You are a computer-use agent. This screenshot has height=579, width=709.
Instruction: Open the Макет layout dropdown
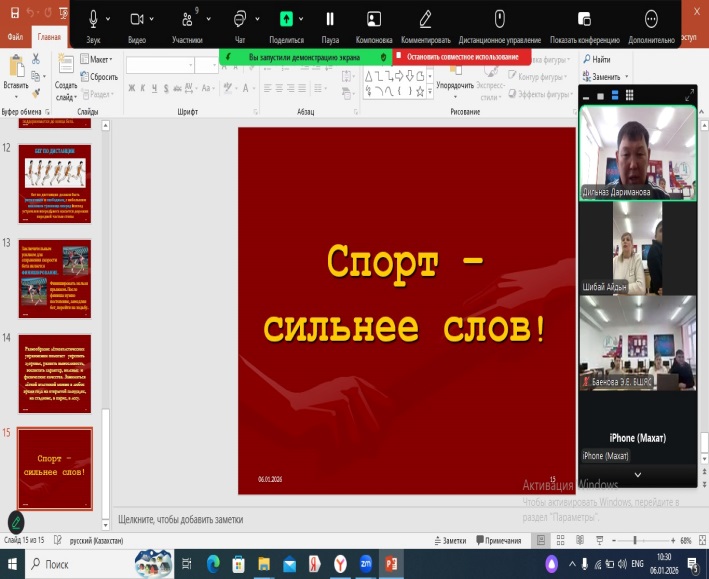pos(100,60)
